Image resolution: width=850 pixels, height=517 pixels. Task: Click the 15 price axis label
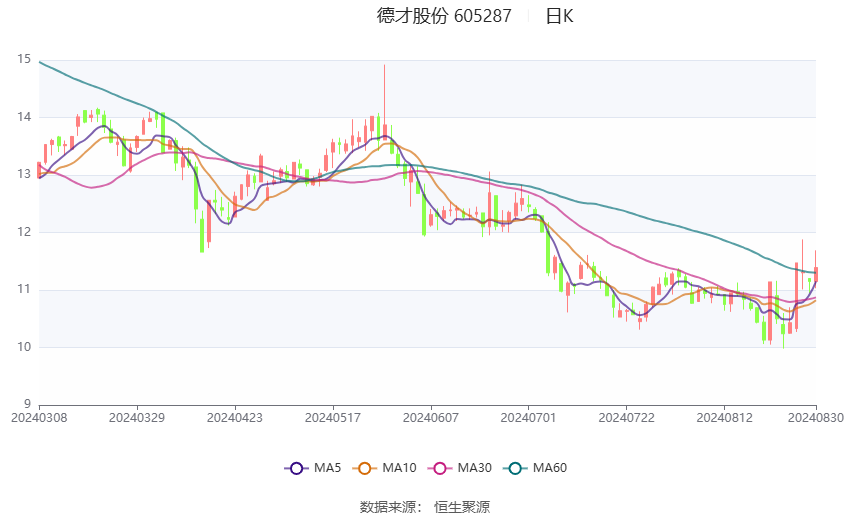point(24,59)
